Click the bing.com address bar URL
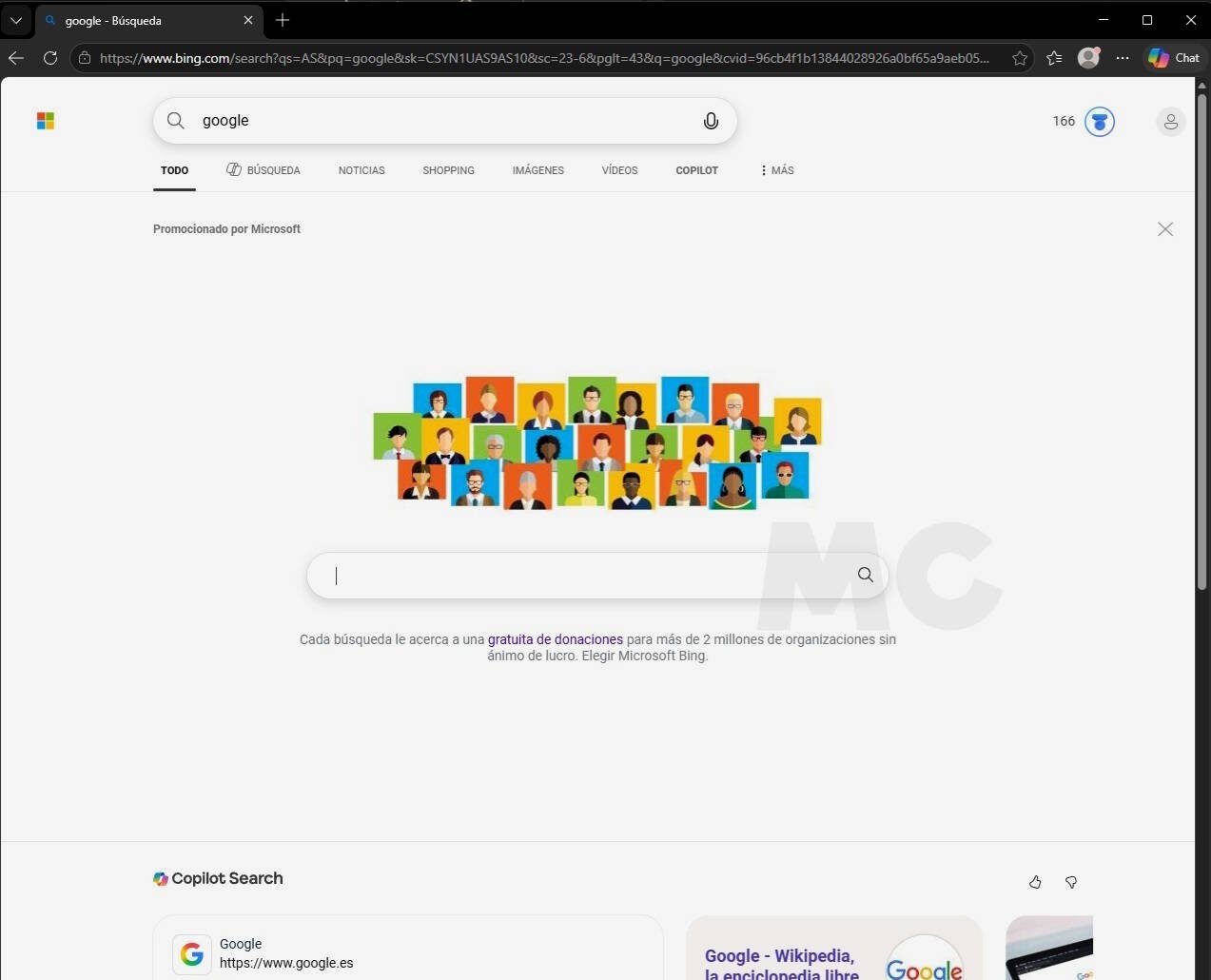This screenshot has height=980, width=1211. click(x=544, y=58)
